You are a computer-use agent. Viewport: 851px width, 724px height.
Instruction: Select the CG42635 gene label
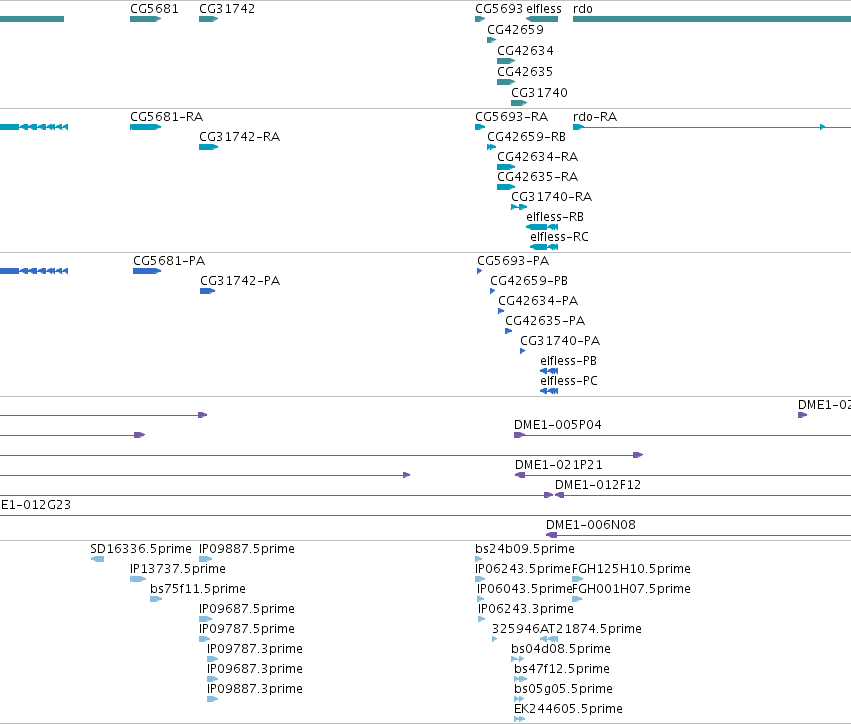[525, 72]
